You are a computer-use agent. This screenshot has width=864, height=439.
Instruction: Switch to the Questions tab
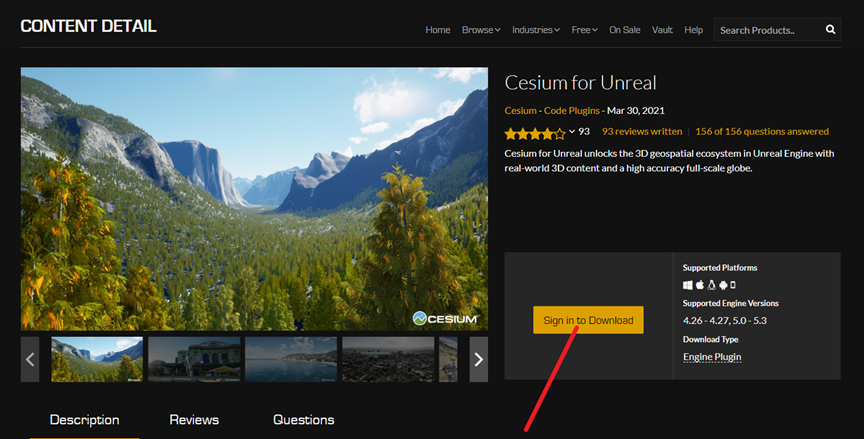coord(304,420)
